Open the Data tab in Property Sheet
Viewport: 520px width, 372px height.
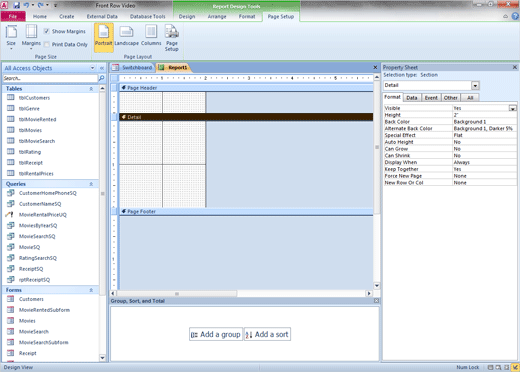coord(412,98)
